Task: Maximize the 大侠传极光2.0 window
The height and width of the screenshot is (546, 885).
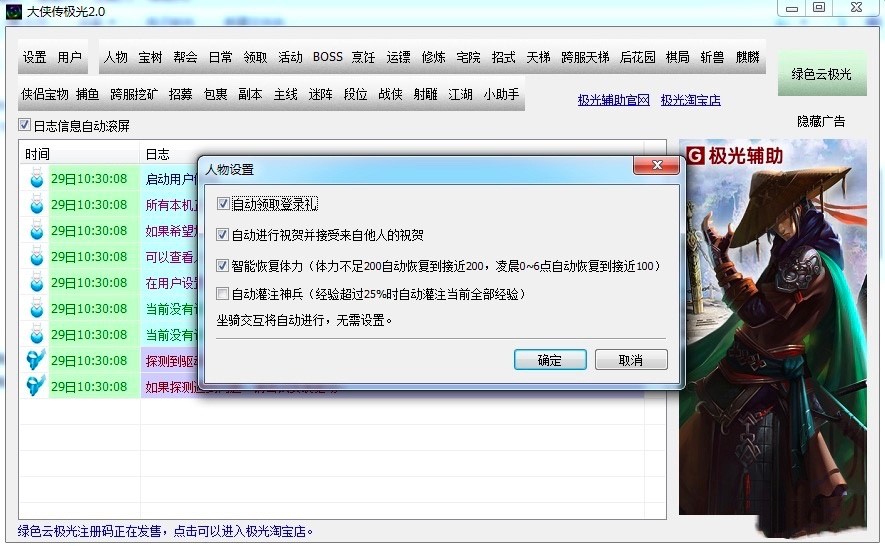Action: pos(819,7)
